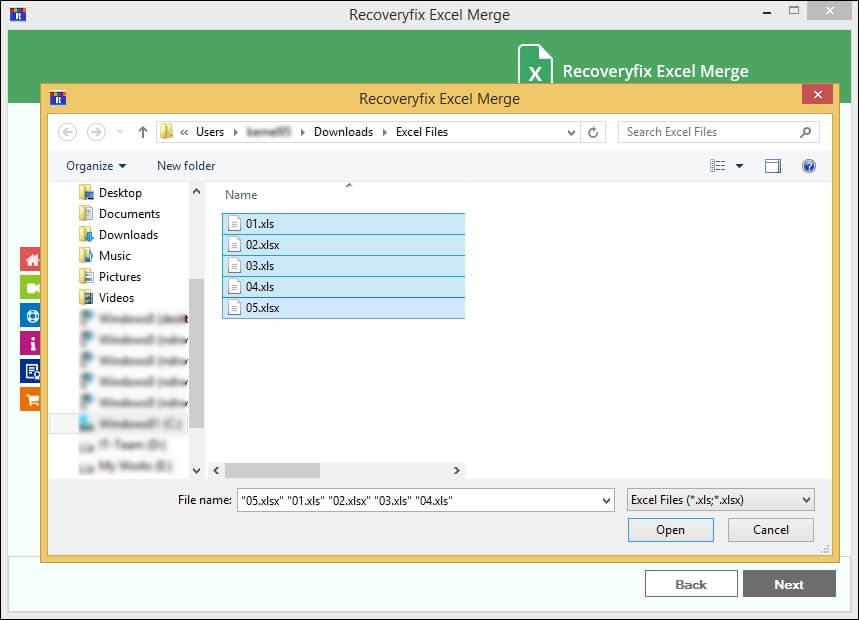Open the shopping cart buy icon
Image resolution: width=859 pixels, height=620 pixels.
[31, 399]
